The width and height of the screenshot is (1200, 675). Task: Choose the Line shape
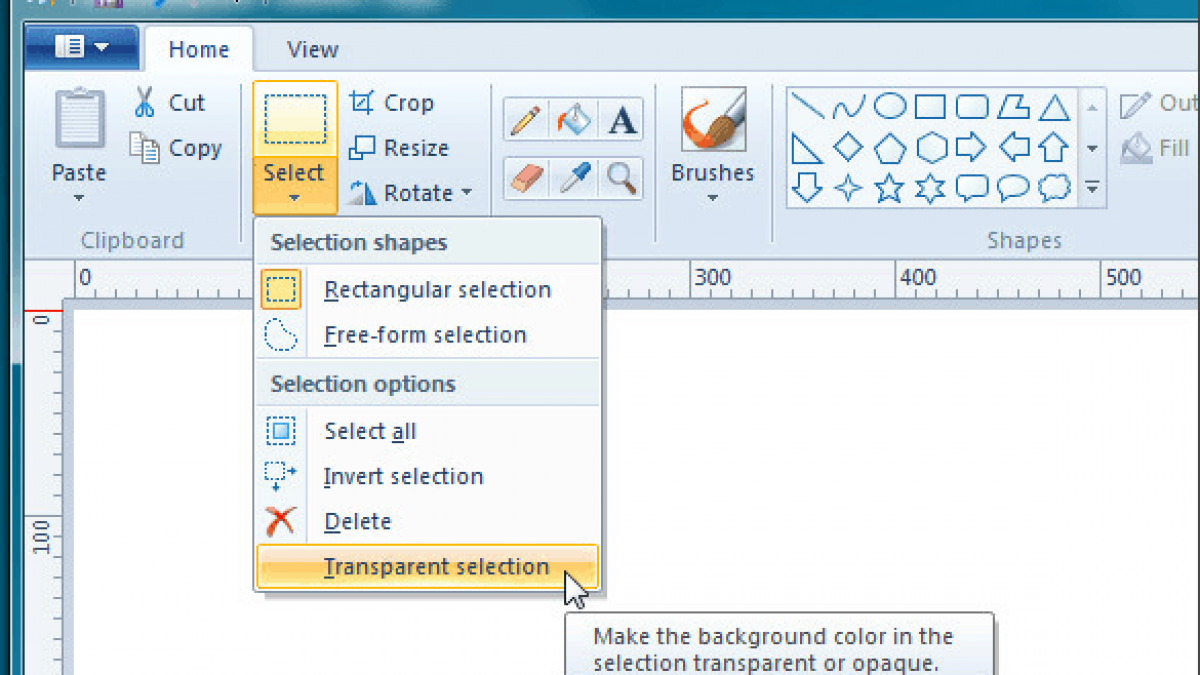click(806, 106)
